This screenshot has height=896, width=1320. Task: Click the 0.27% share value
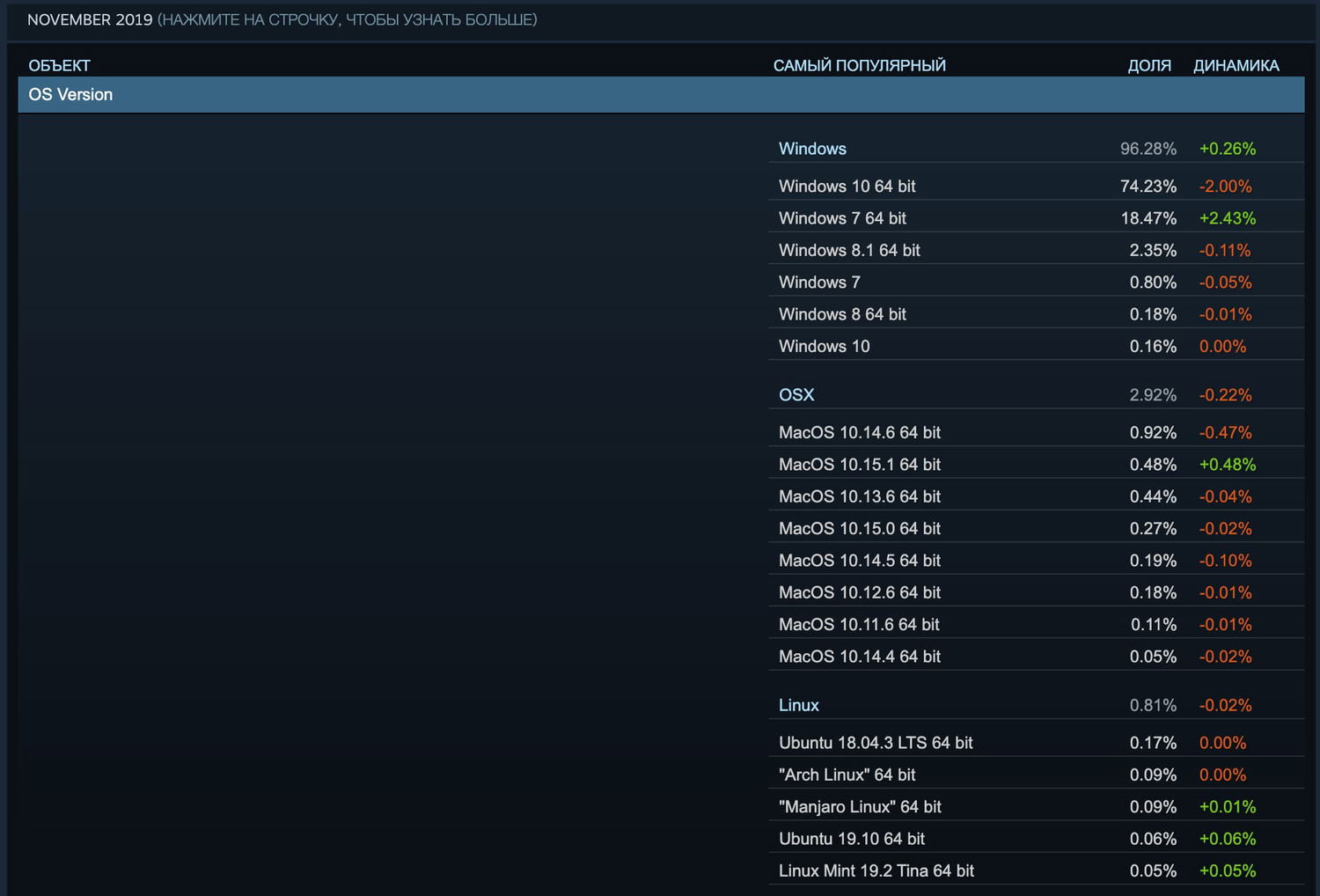tap(1153, 529)
